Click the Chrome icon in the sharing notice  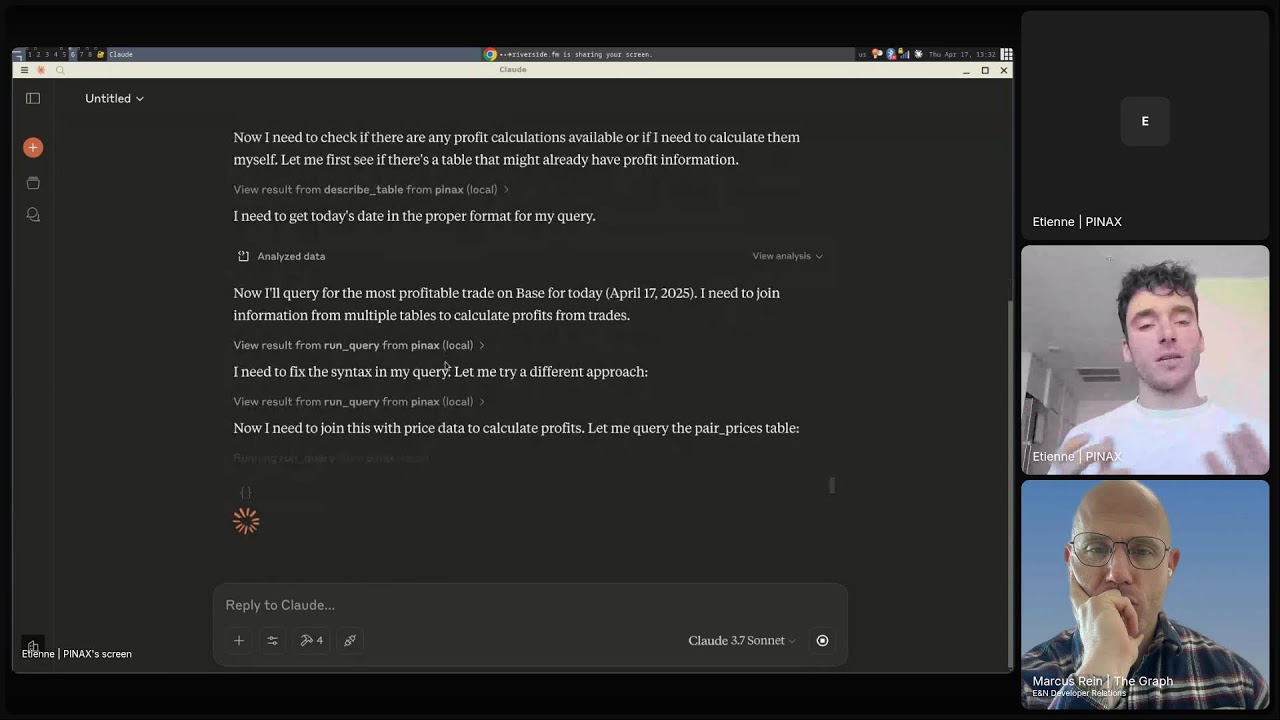[x=490, y=54]
